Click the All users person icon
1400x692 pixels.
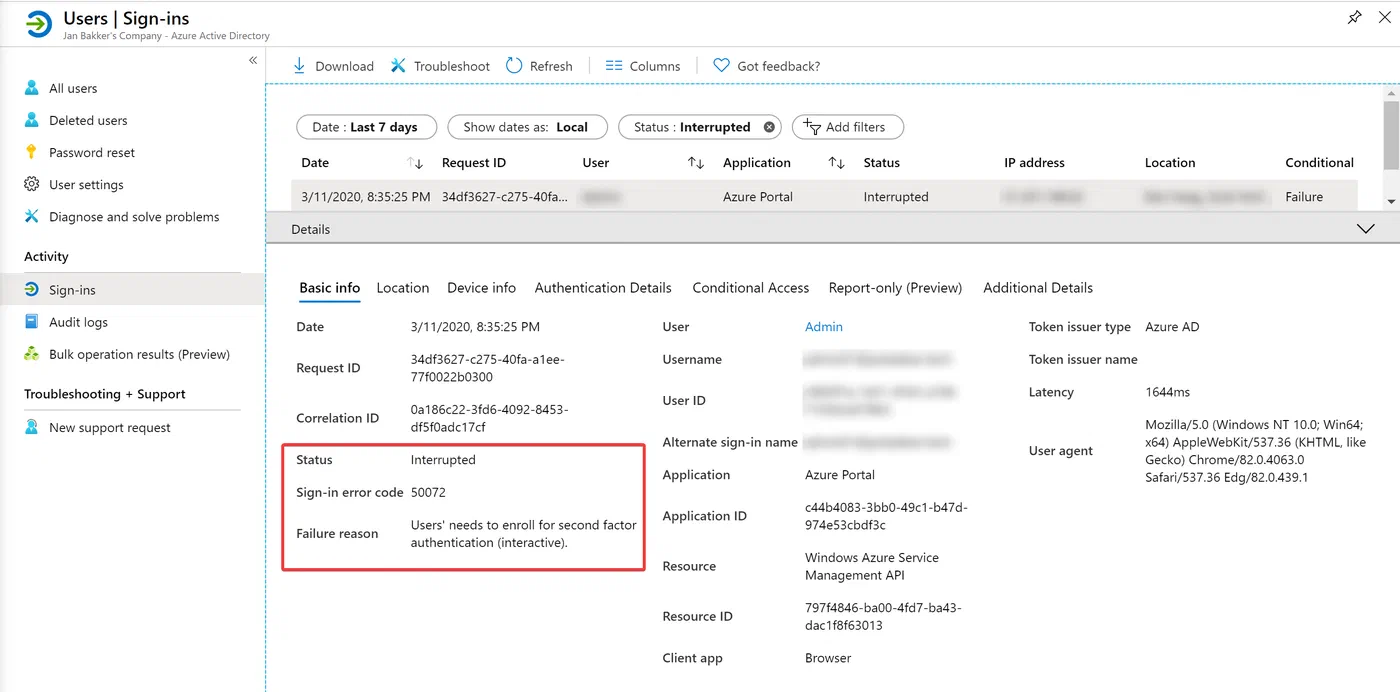pos(32,88)
